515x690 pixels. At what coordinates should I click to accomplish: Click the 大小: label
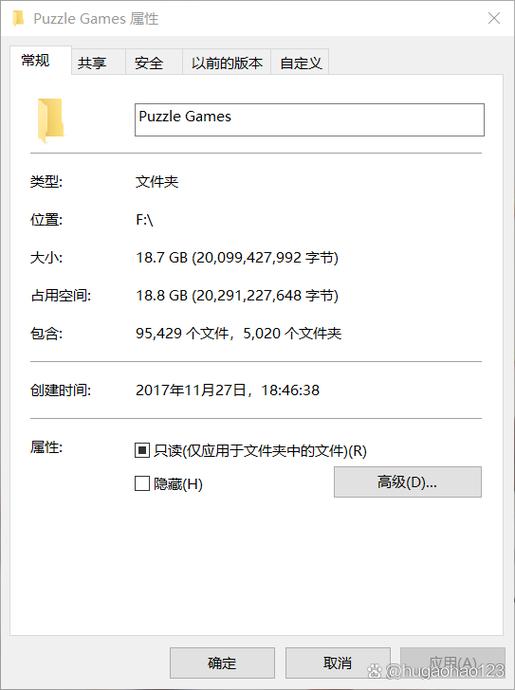[46, 257]
